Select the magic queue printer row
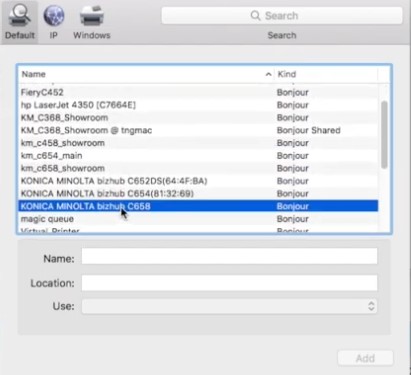 (198, 219)
